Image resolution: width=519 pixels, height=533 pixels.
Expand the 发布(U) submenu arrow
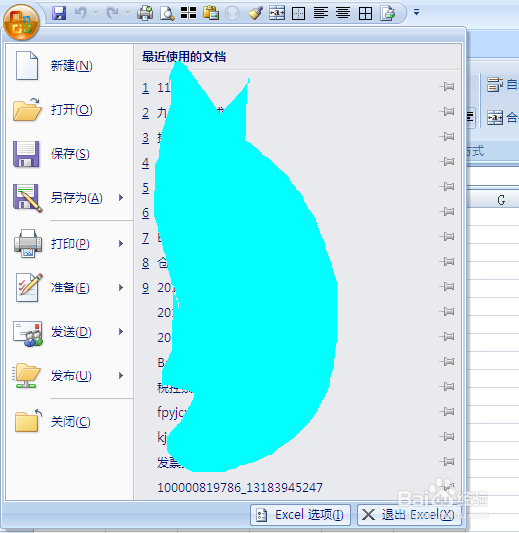[x=121, y=376]
